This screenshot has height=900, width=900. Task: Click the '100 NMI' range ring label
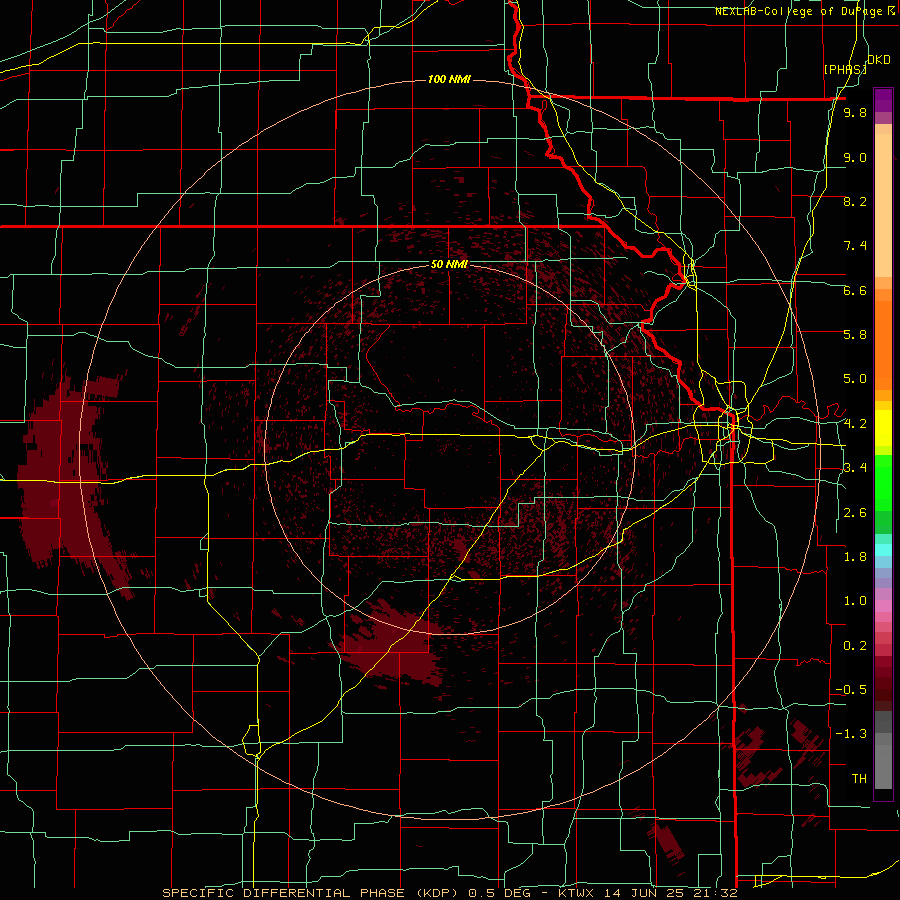pyautogui.click(x=449, y=79)
